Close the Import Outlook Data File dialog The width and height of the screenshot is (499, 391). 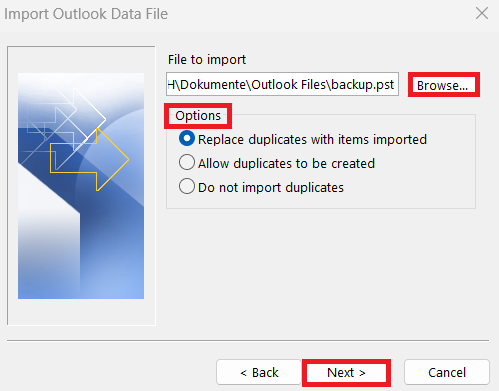[x=482, y=14]
